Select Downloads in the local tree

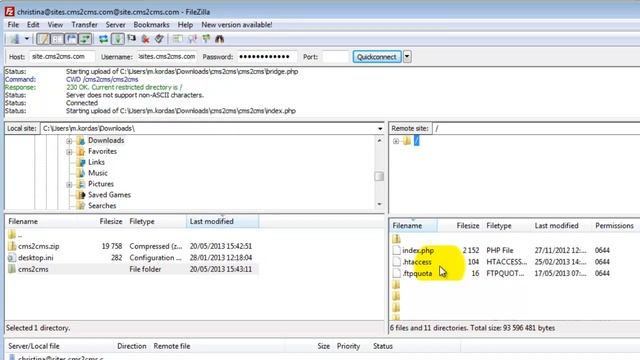click(x=106, y=140)
